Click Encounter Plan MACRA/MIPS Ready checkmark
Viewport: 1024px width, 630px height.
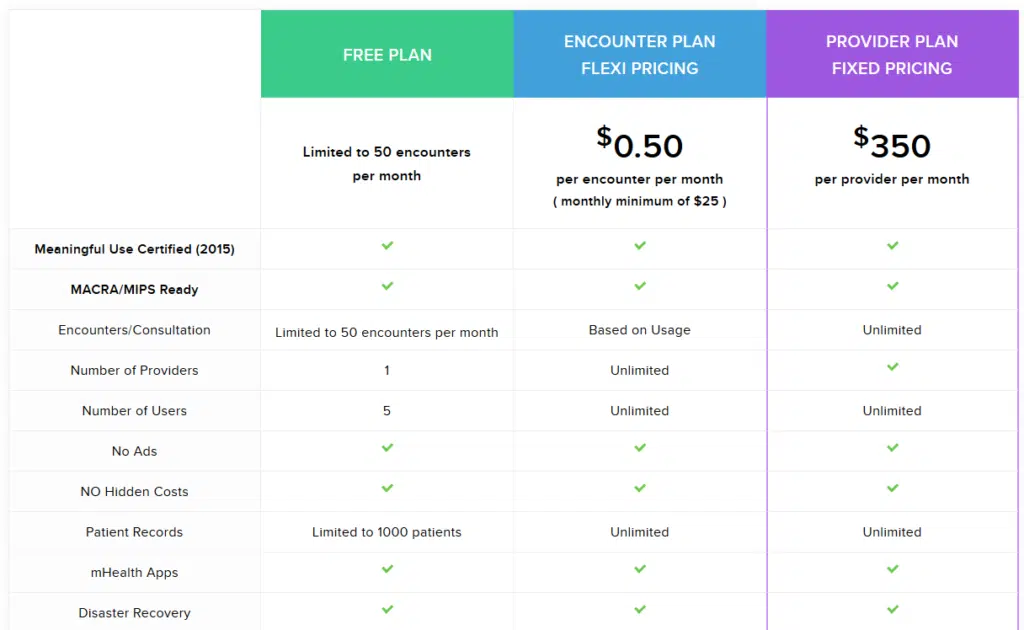coord(640,287)
